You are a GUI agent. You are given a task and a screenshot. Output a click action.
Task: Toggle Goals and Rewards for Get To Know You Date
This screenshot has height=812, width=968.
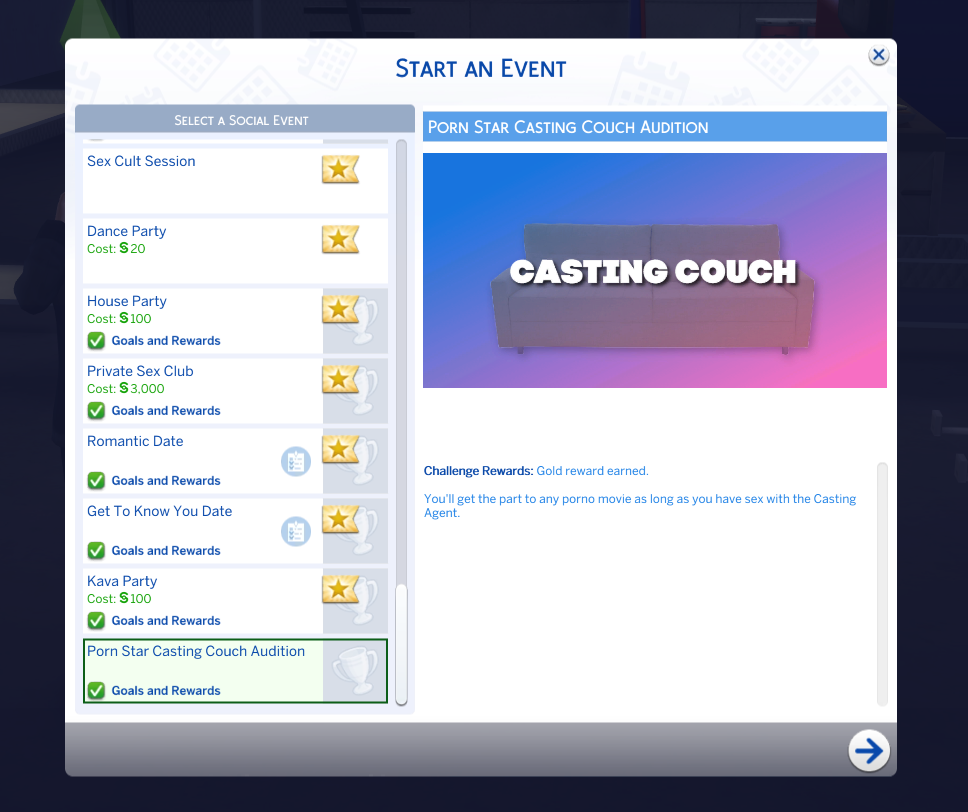point(96,551)
